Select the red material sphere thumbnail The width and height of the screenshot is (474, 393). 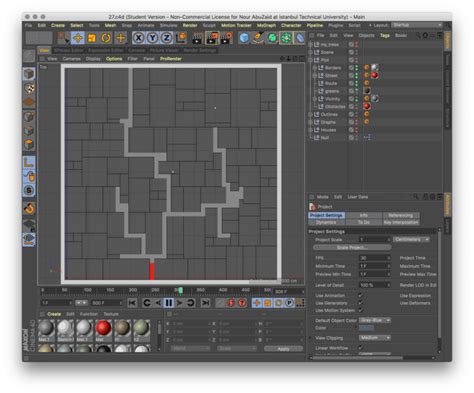coord(103,328)
